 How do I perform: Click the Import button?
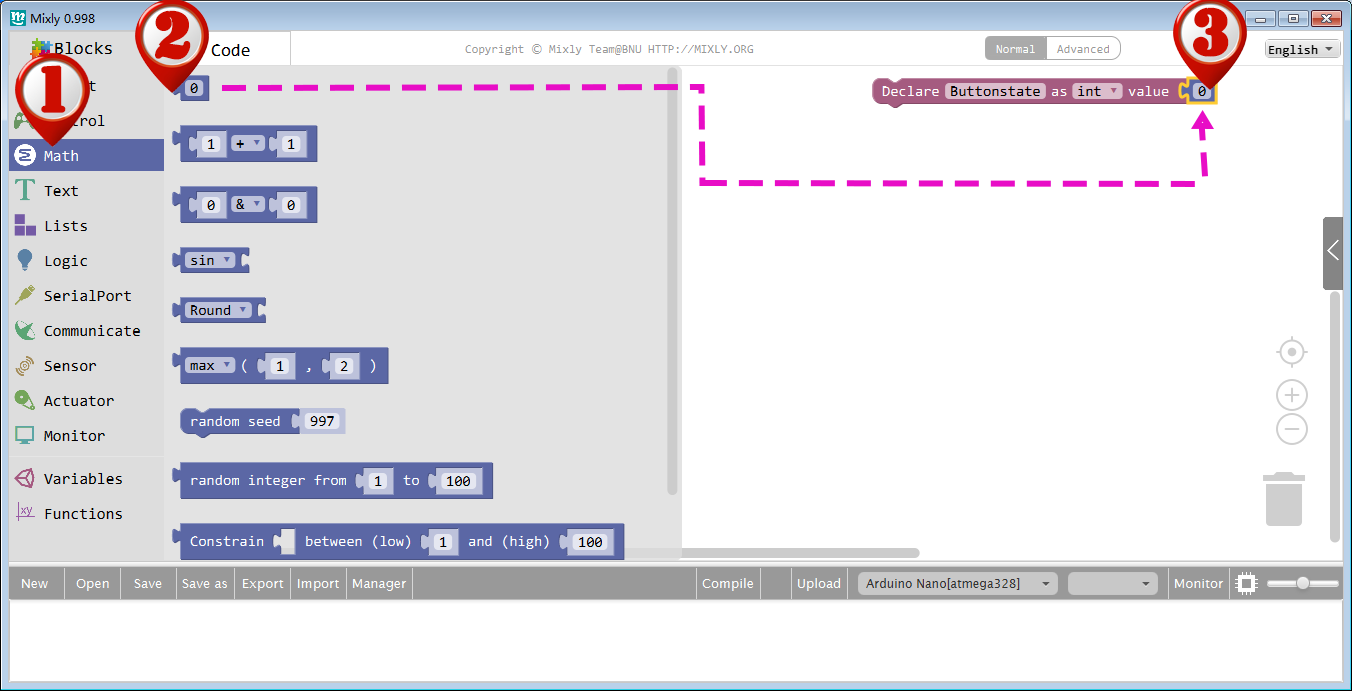coord(318,583)
